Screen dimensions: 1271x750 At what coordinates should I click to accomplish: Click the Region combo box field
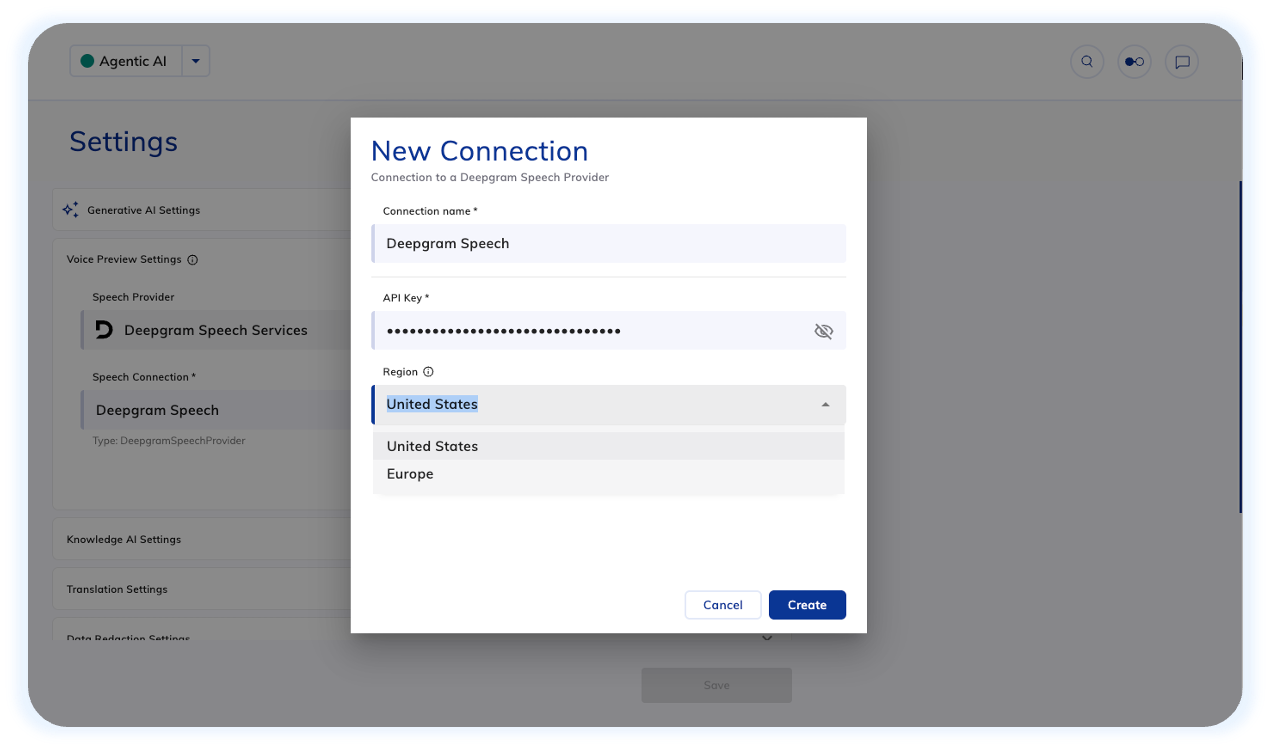[609, 405]
